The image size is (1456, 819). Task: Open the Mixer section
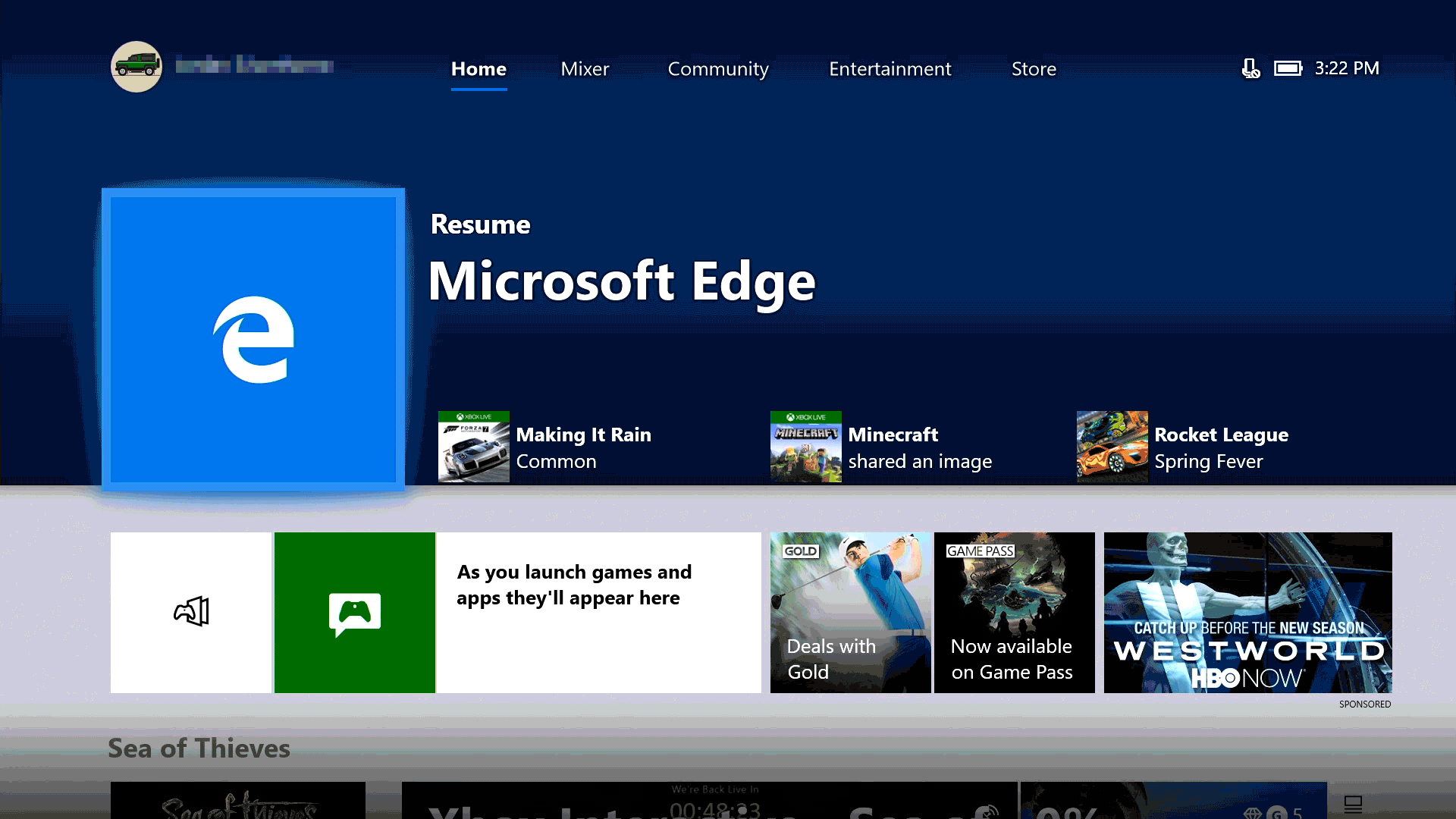click(x=585, y=69)
